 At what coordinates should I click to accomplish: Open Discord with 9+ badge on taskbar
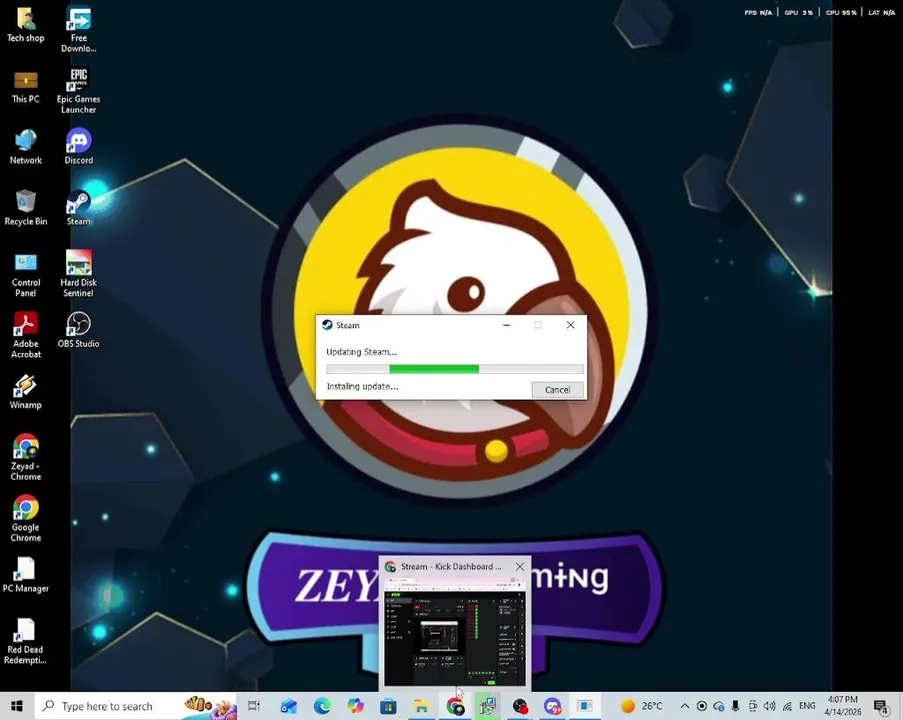coord(553,706)
